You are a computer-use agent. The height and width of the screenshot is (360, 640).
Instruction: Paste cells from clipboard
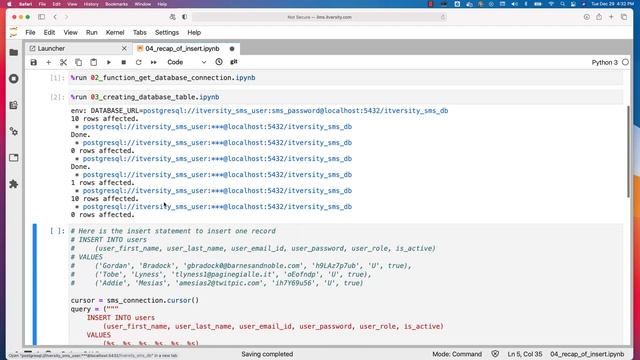(93, 62)
